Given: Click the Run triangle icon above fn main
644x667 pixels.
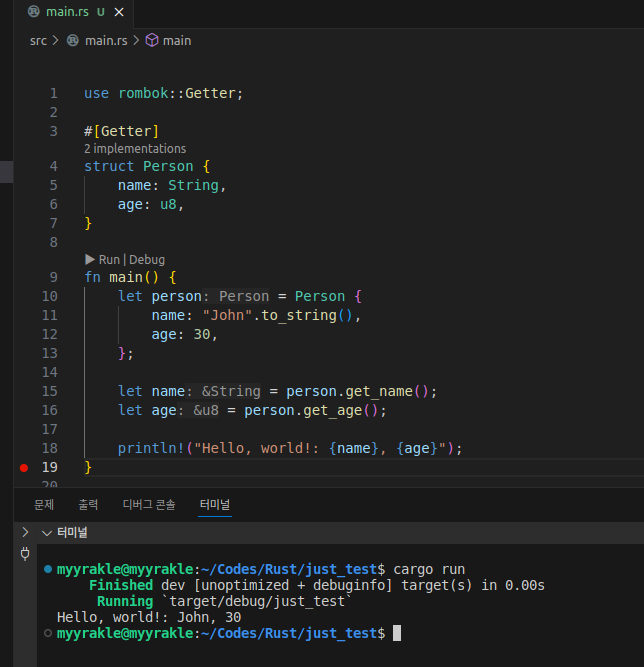Looking at the screenshot, I should tap(90, 259).
